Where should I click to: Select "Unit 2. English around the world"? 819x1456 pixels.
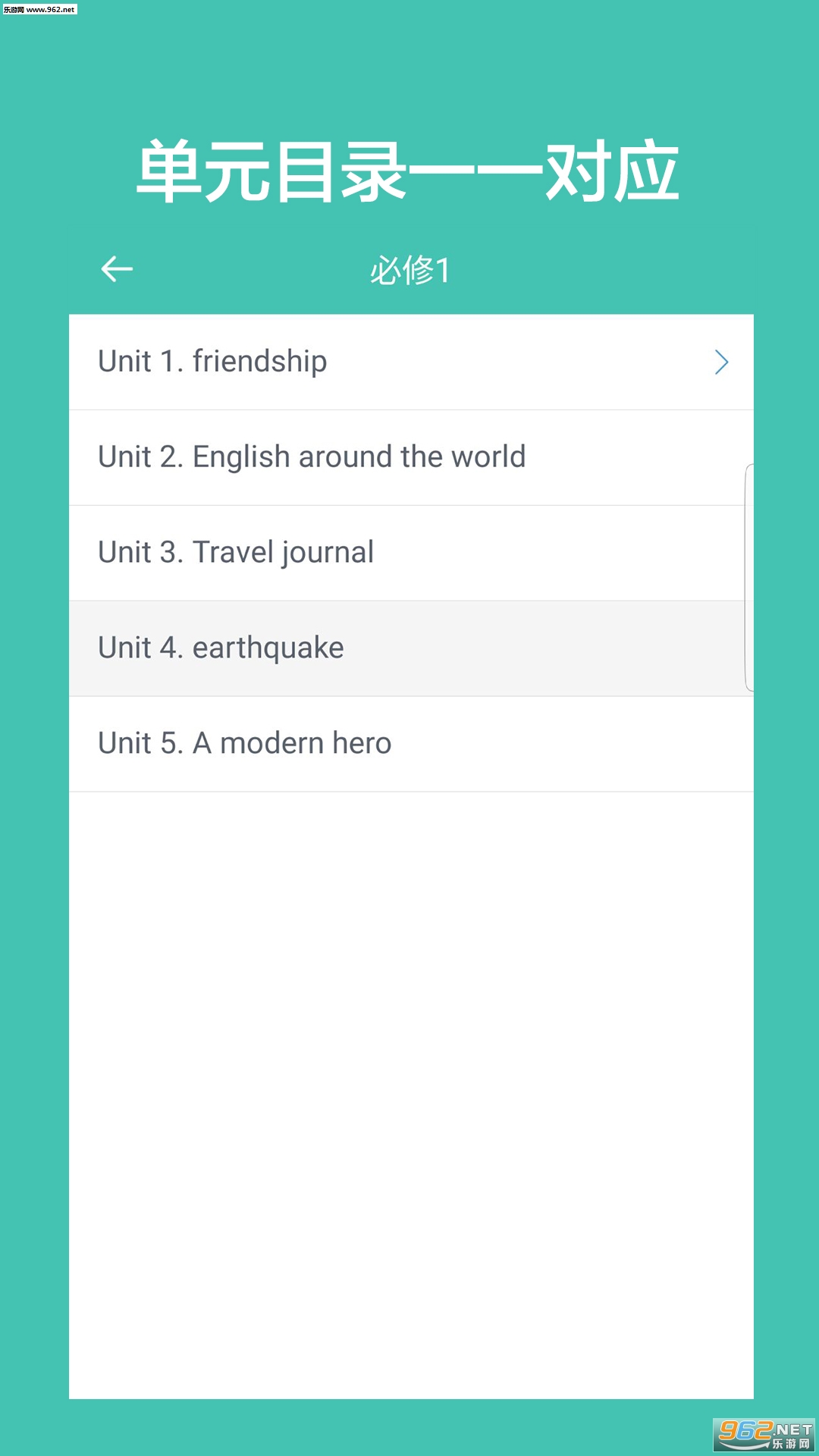pos(312,457)
